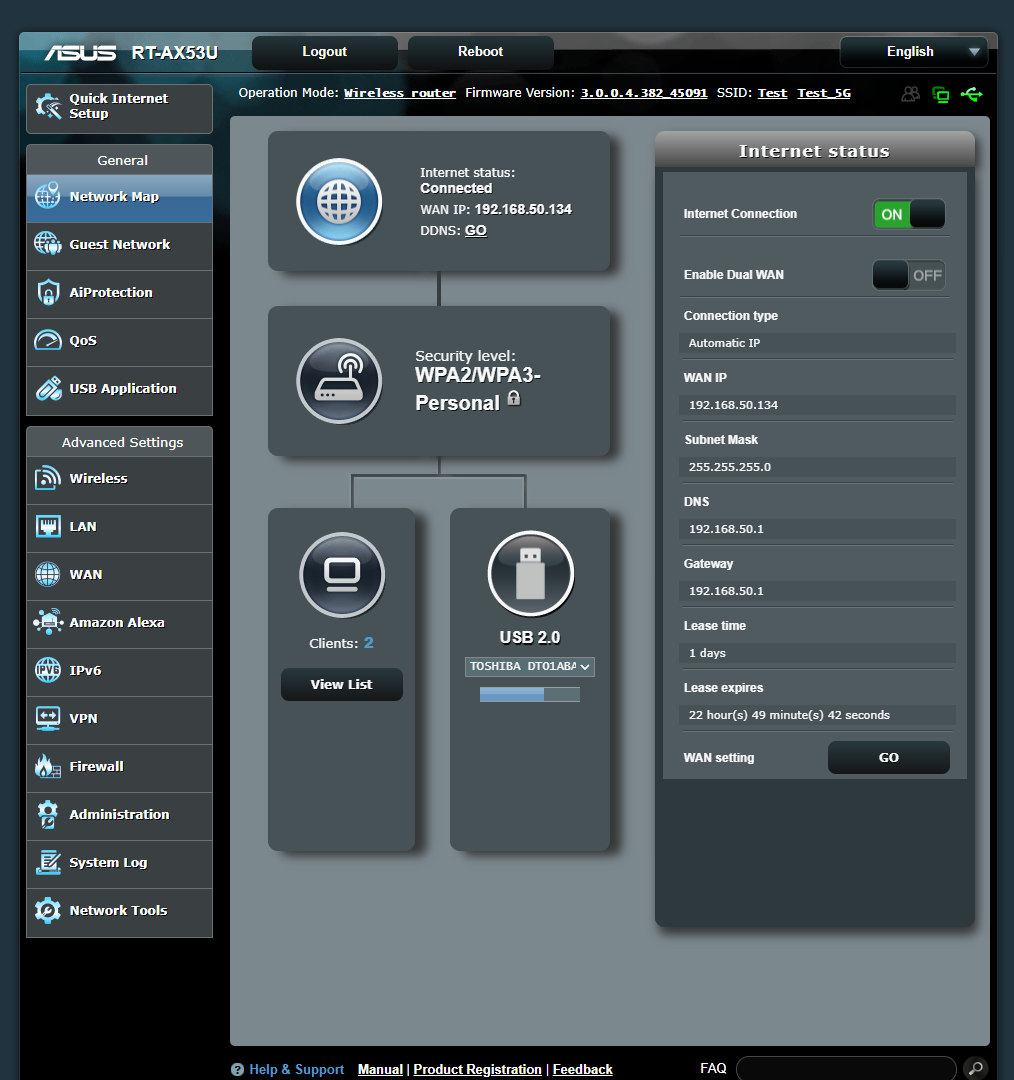
Task: Click the USB storage usage bar
Action: [x=529, y=693]
